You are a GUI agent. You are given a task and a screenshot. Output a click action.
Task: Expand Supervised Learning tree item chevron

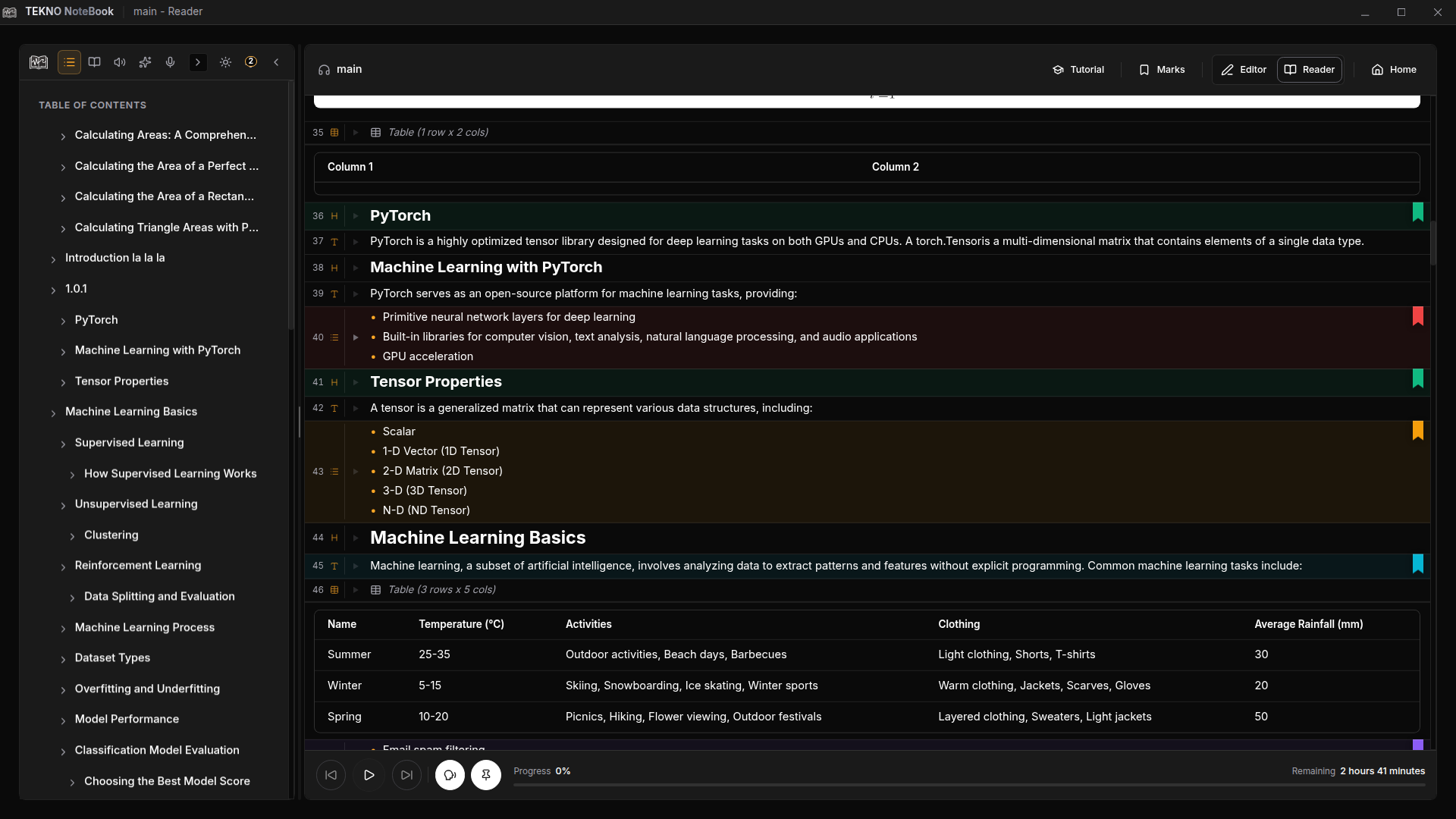point(63,444)
